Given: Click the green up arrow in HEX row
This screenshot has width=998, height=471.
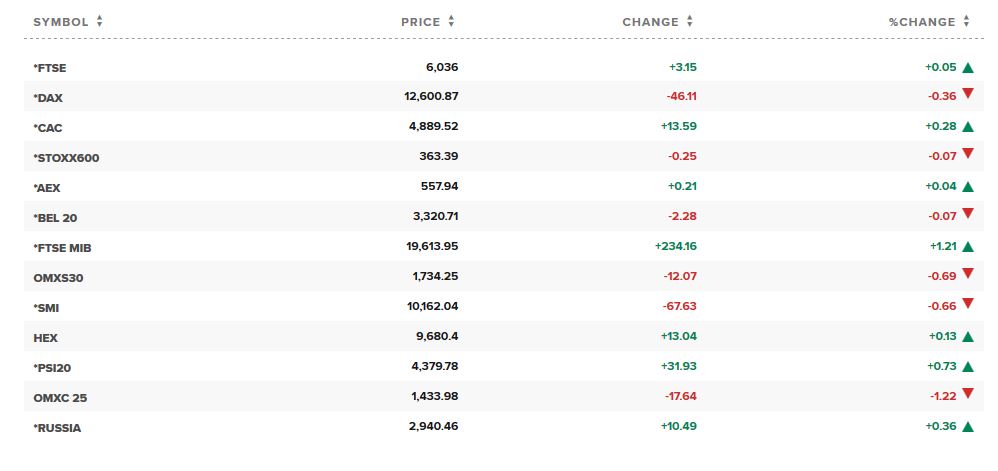Looking at the screenshot, I should tap(968, 337).
